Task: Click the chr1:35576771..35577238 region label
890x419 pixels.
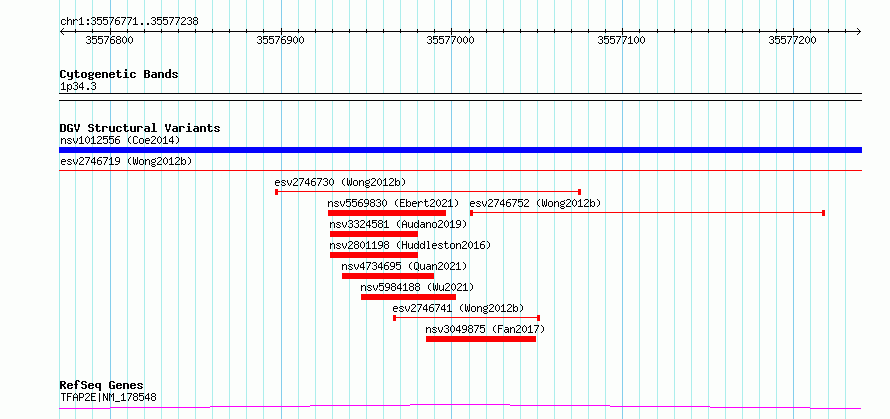Action: pos(129,22)
